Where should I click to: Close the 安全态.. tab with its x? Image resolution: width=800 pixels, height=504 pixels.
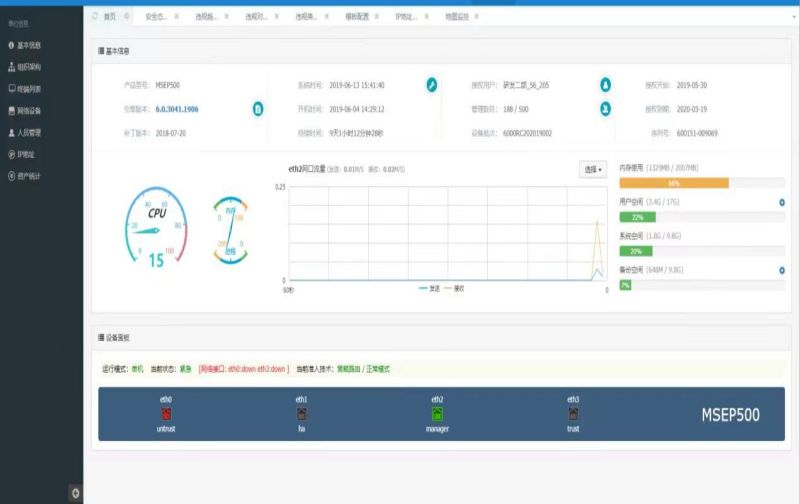(x=177, y=16)
